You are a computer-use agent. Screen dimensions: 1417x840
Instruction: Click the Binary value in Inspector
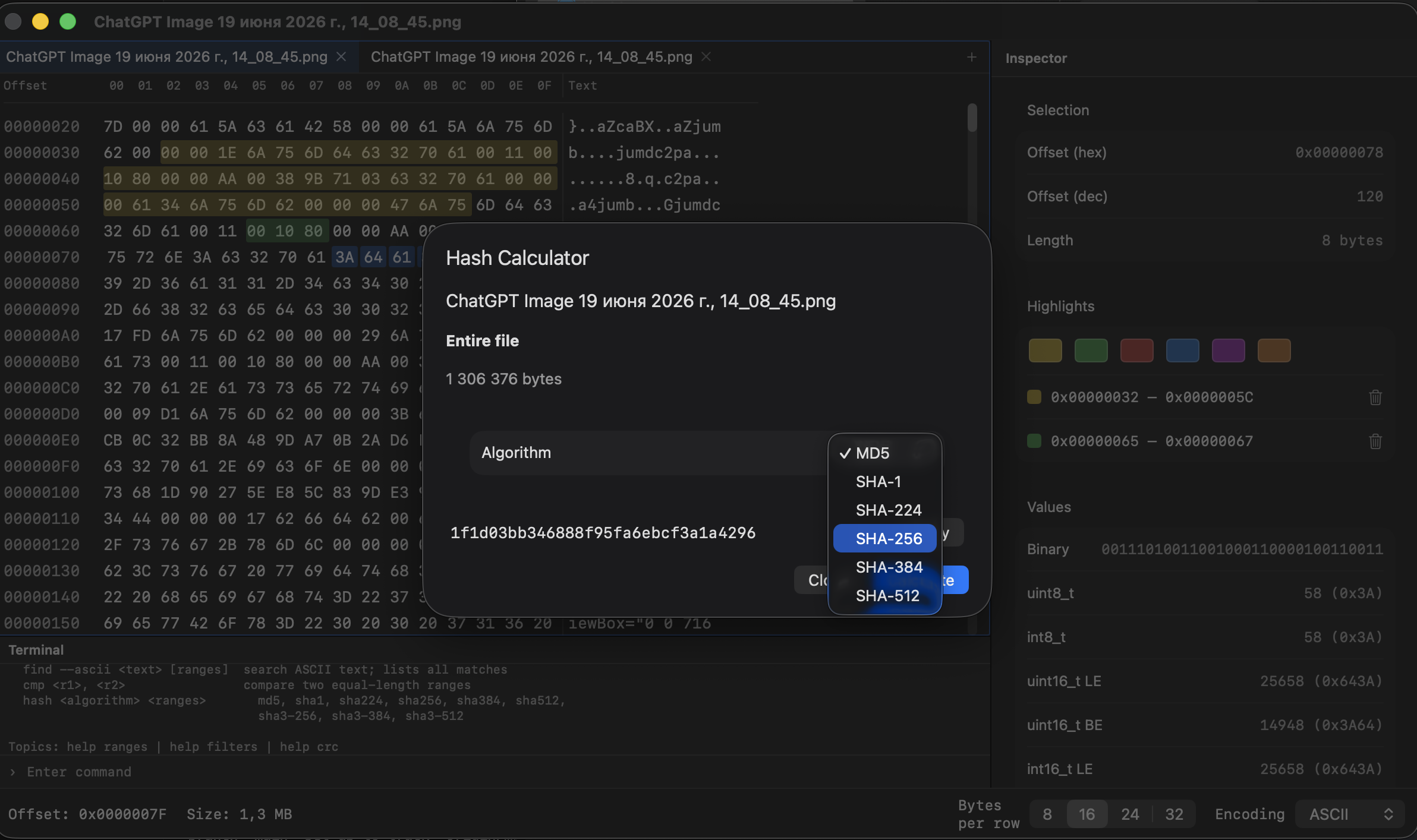(1242, 549)
